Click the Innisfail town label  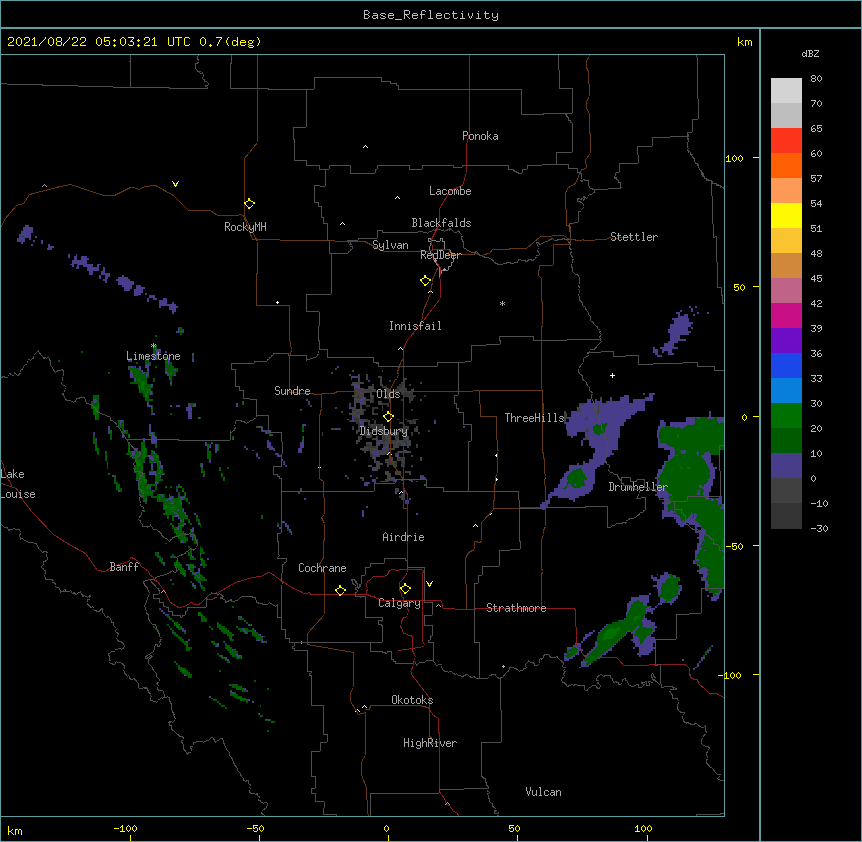(x=415, y=326)
